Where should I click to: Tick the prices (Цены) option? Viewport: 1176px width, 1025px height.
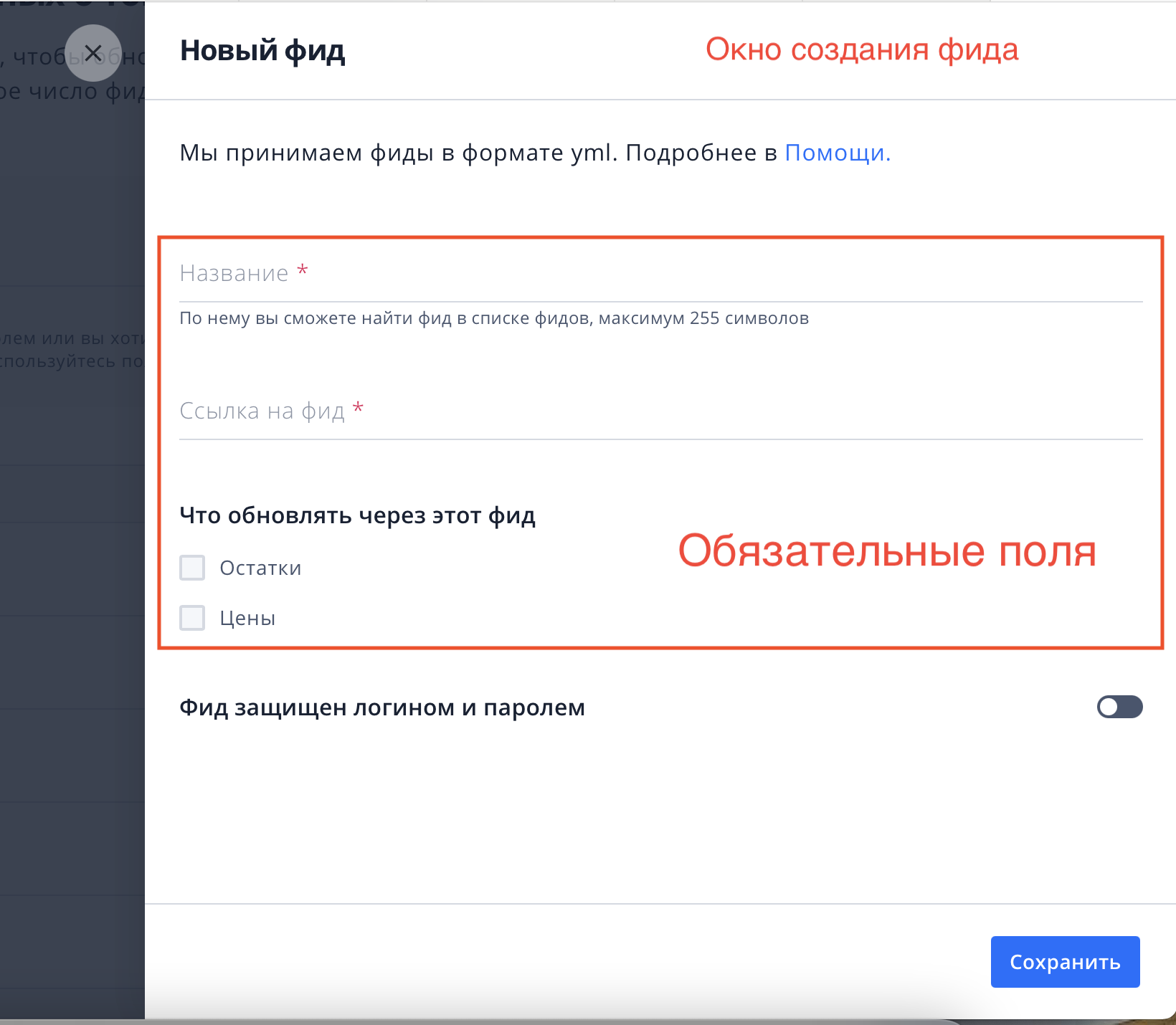pos(191,618)
